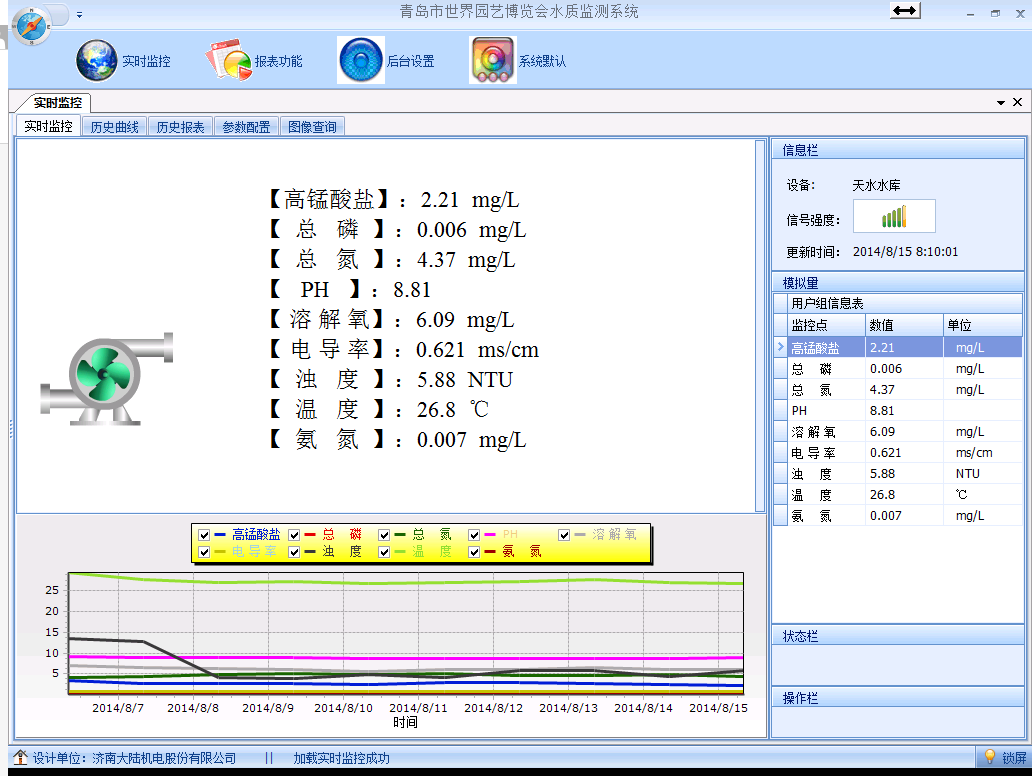Switch to the 历史曲线 tab
The height and width of the screenshot is (776, 1032).
tap(115, 127)
